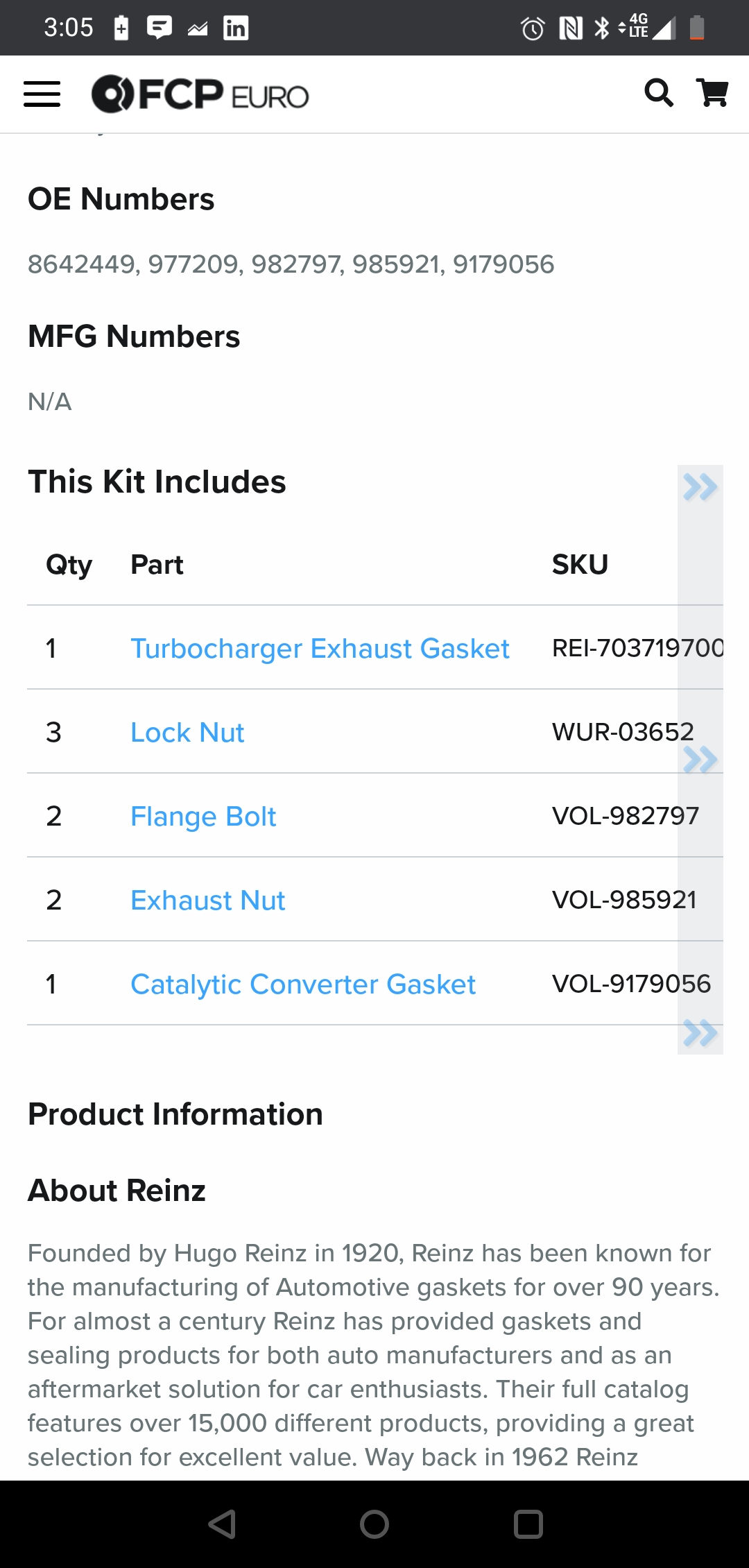Tap the bottom double-chevron scroll arrow
This screenshot has width=749, height=1568.
click(x=700, y=1033)
